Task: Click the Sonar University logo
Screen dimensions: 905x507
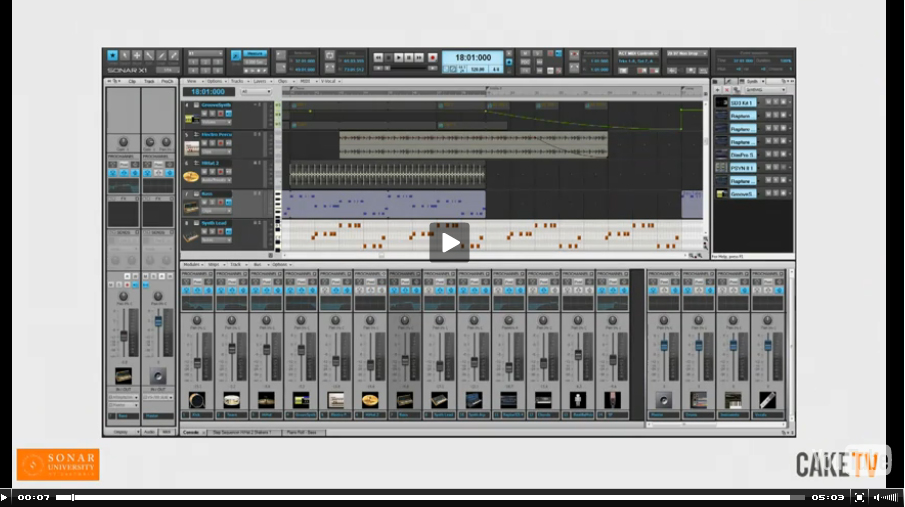Action: (58, 464)
